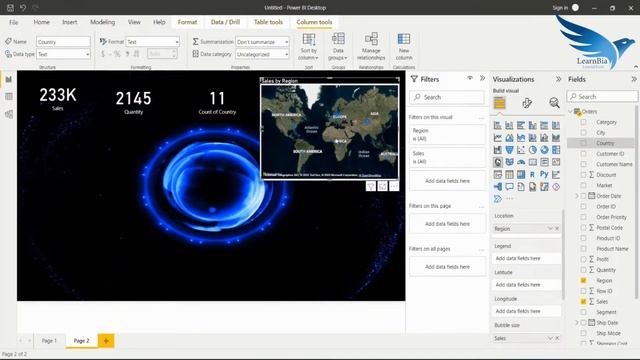The image size is (640, 360).
Task: Open More options dots under map visual
Action: [394, 187]
